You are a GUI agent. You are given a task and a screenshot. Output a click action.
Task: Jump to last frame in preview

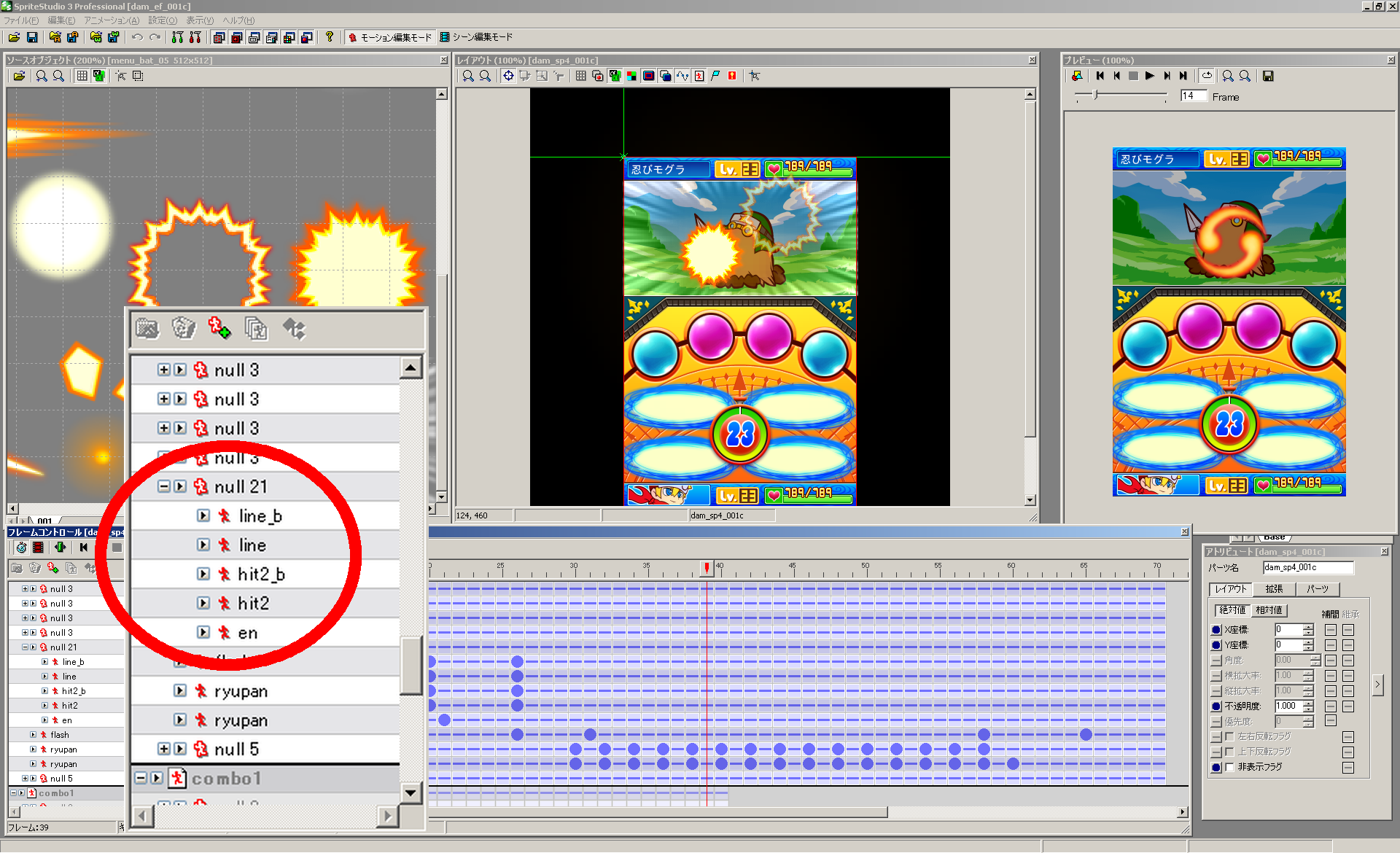coord(1183,76)
